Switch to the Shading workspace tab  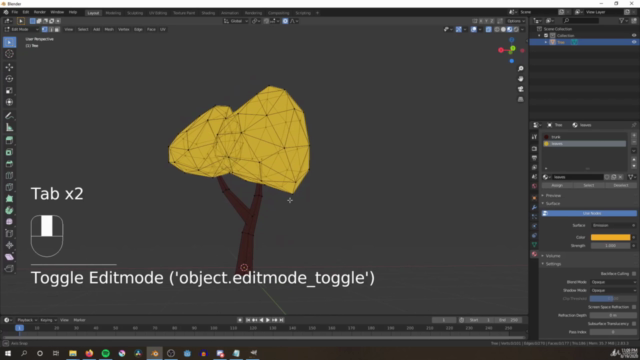(208, 13)
